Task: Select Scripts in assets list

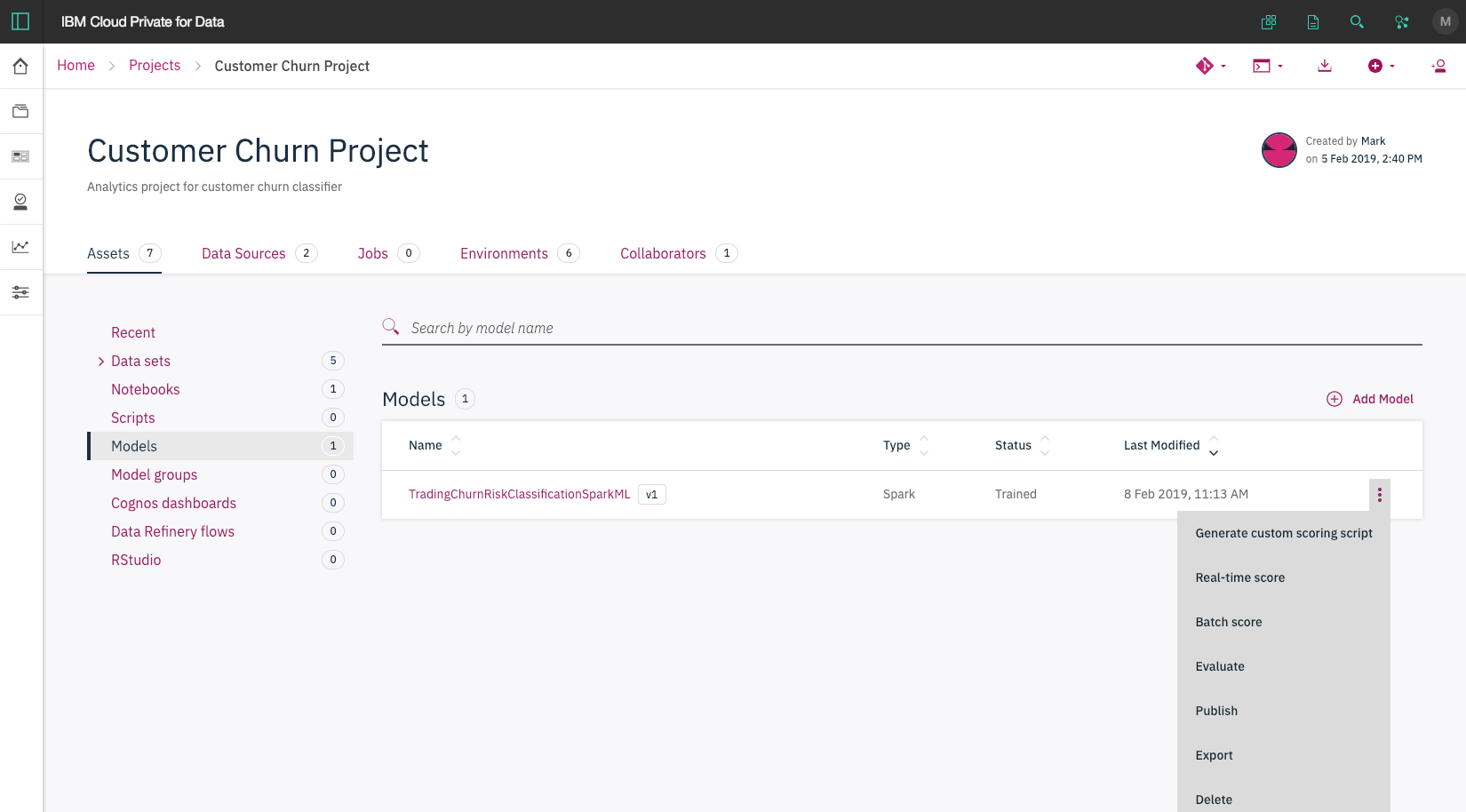Action: click(132, 418)
